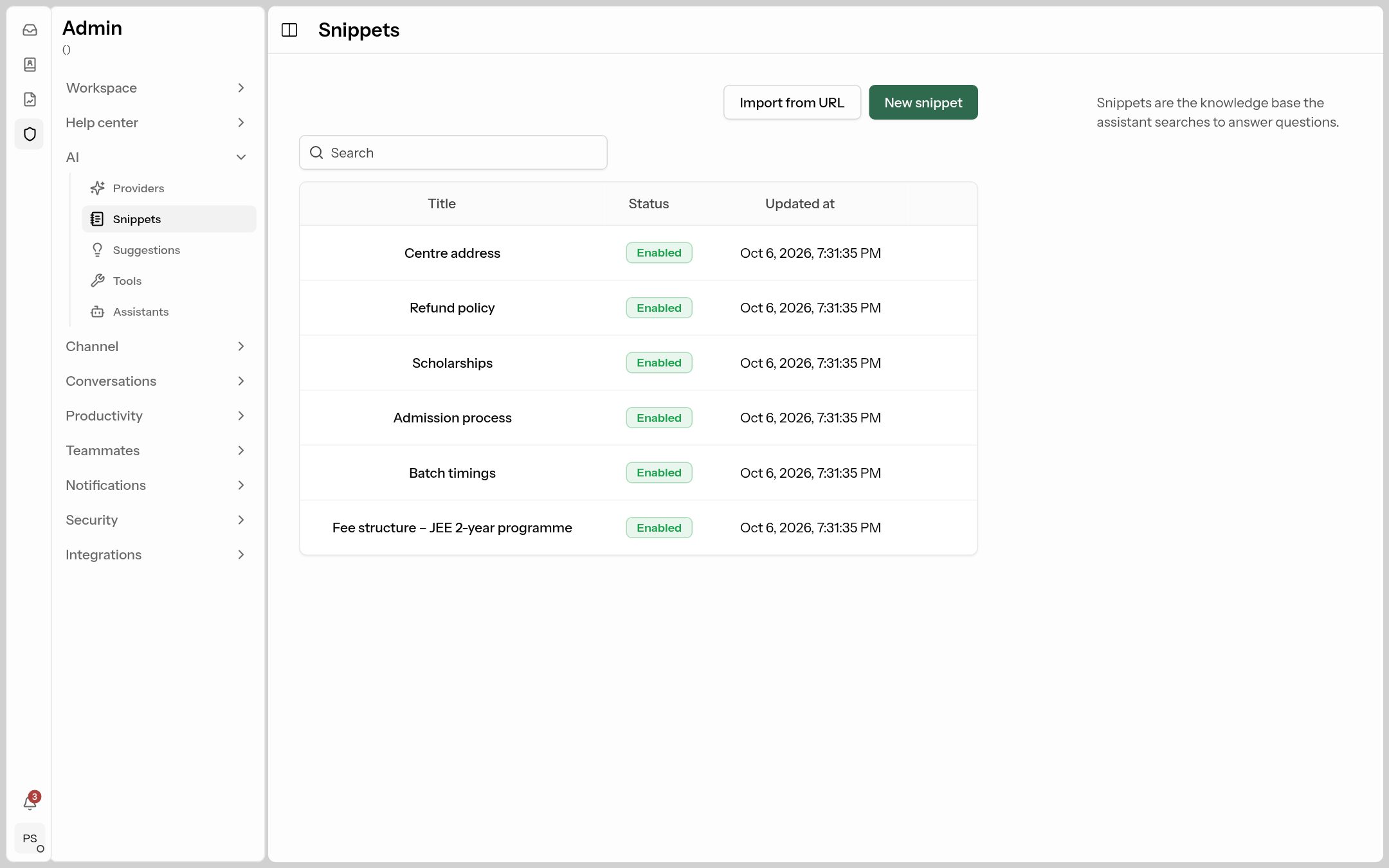Expand the Productivity section
Image resolution: width=1389 pixels, height=868 pixels.
pos(156,416)
